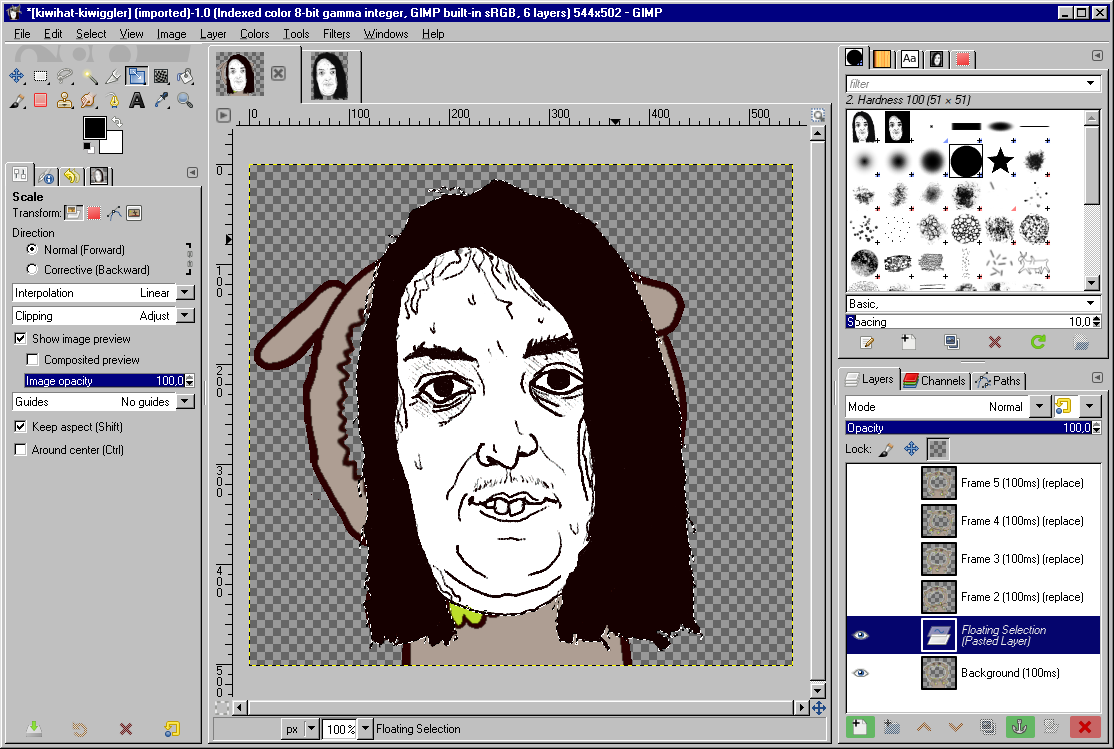Open the Basic brush tag dropdown
Screen dimensions: 1114x749
pos(1091,303)
